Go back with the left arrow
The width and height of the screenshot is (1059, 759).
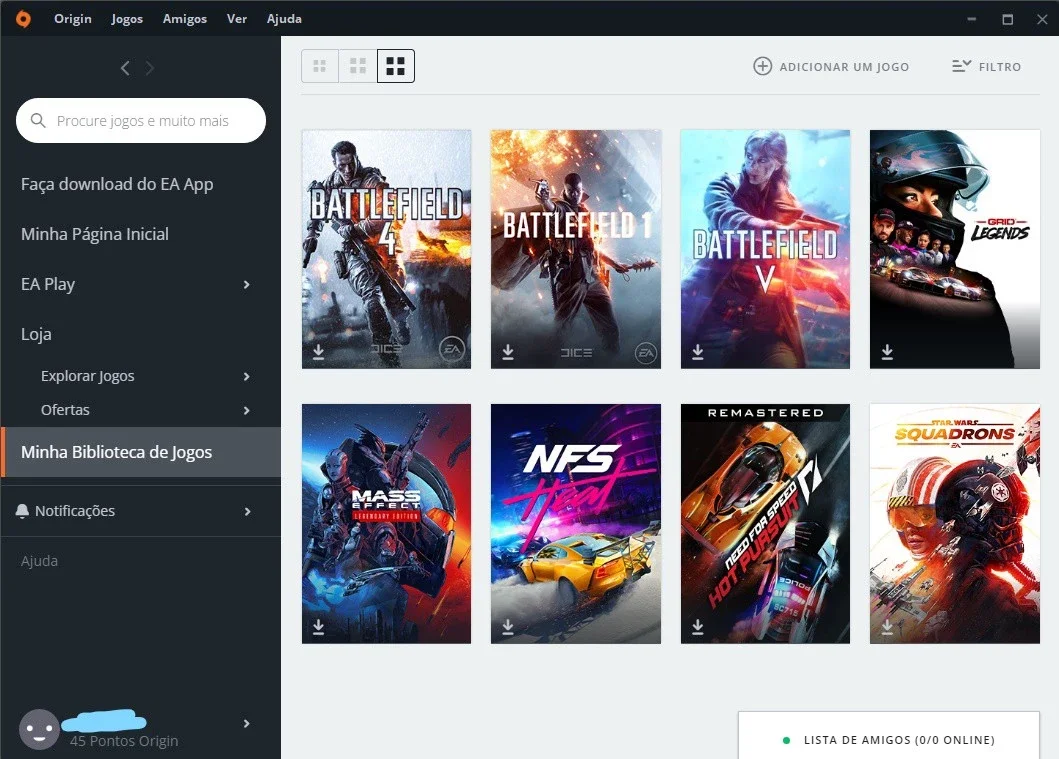tap(125, 68)
